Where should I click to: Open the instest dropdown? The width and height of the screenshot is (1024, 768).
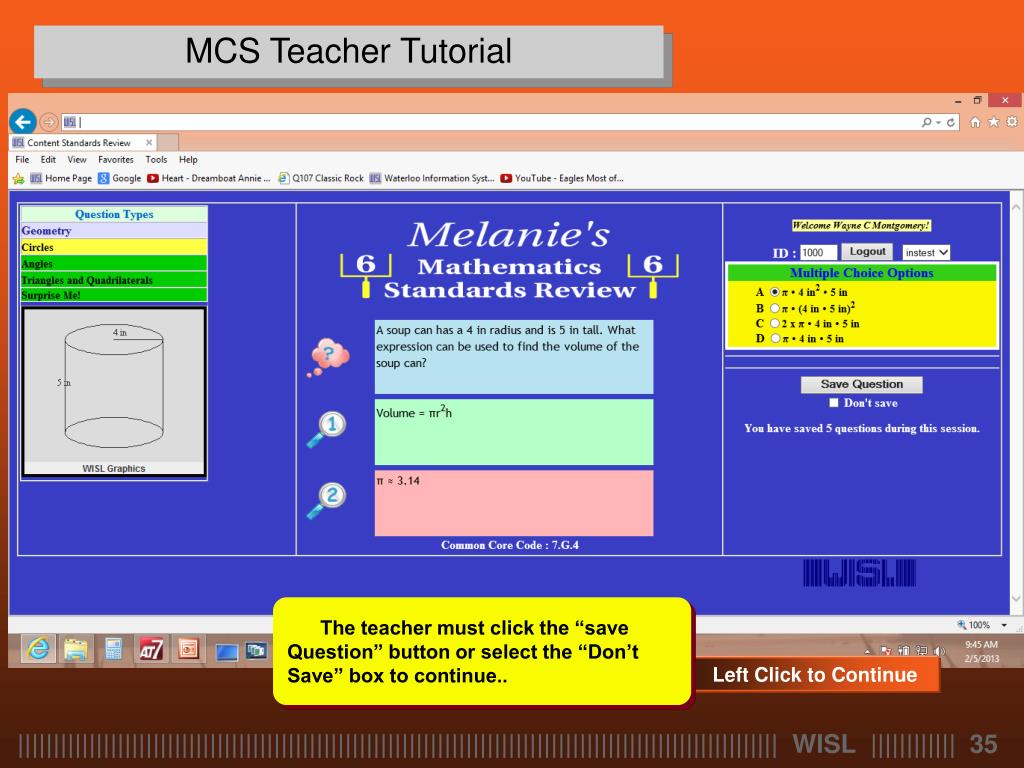926,253
